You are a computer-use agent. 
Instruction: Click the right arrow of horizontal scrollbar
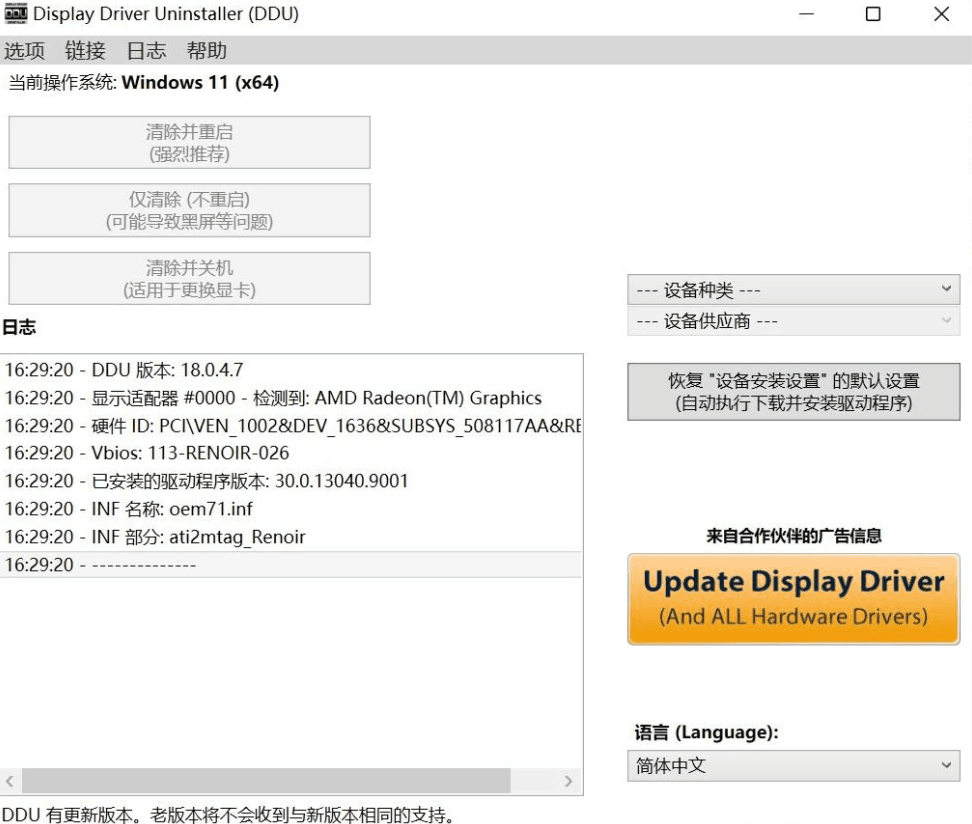(x=568, y=781)
